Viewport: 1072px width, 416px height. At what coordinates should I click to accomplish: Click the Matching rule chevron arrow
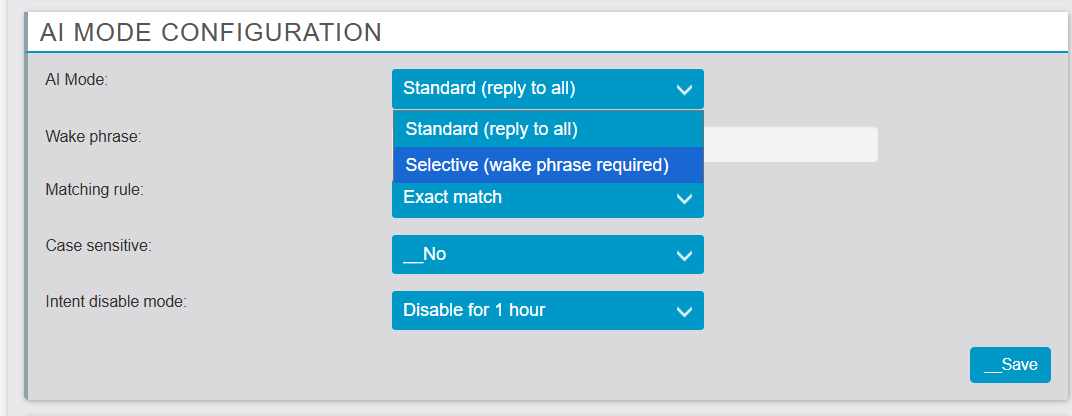tap(684, 199)
